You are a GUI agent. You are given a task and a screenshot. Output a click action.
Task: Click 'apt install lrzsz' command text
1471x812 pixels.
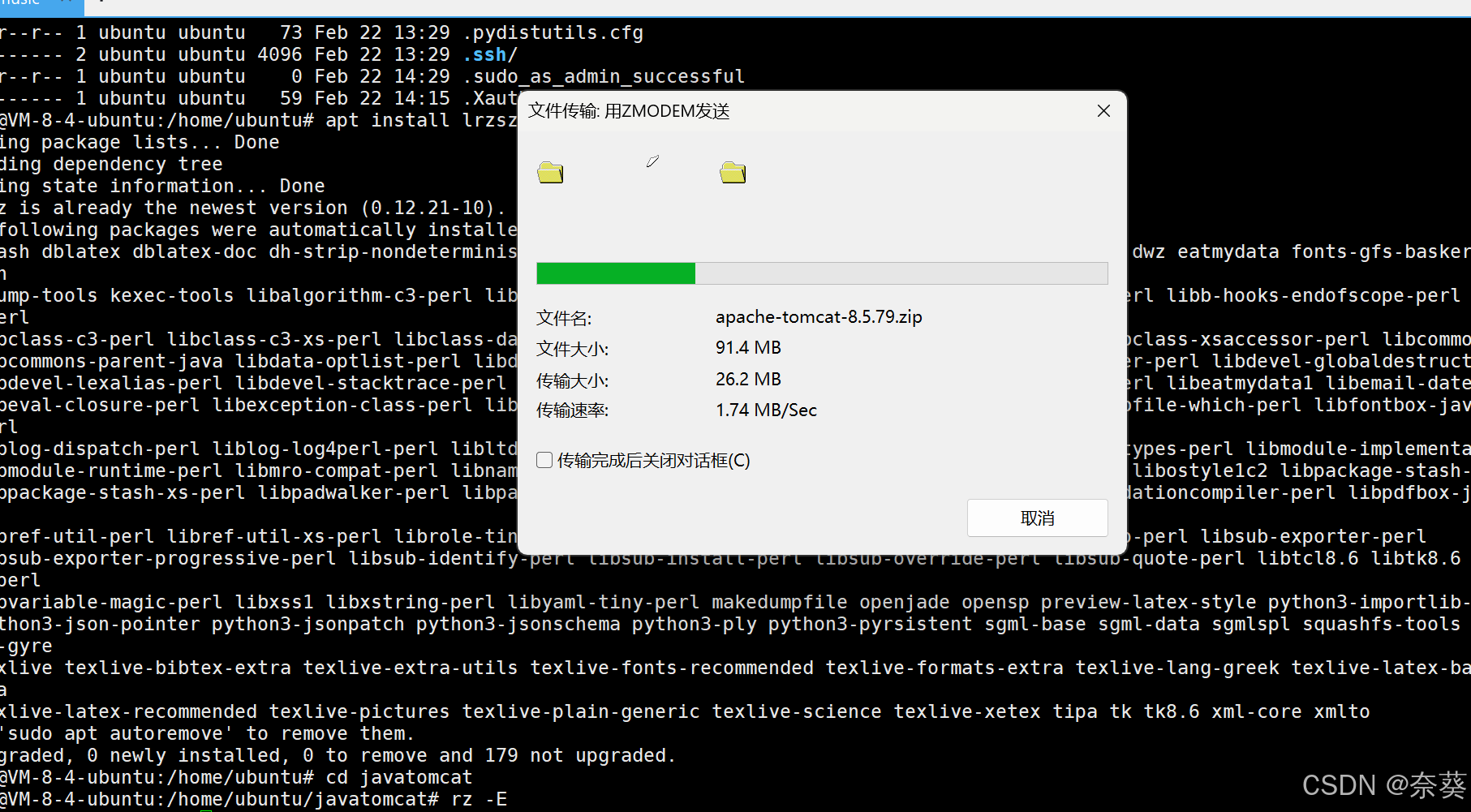[x=421, y=120]
